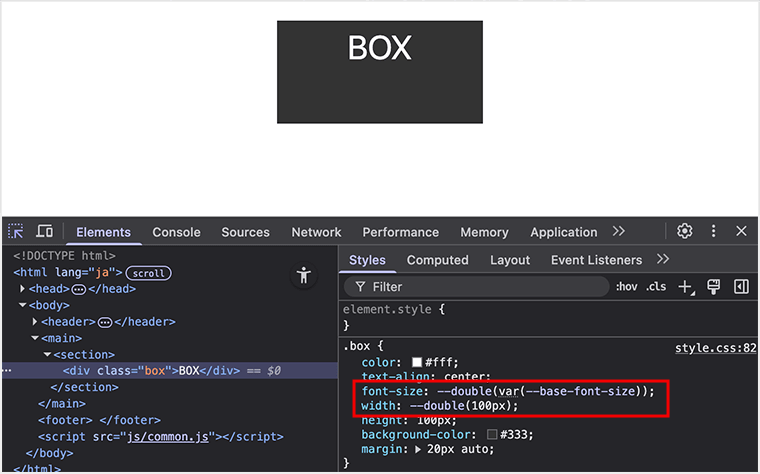Viewport: 760px width, 474px height.
Task: Open the DevTools three-dot menu
Action: [713, 231]
